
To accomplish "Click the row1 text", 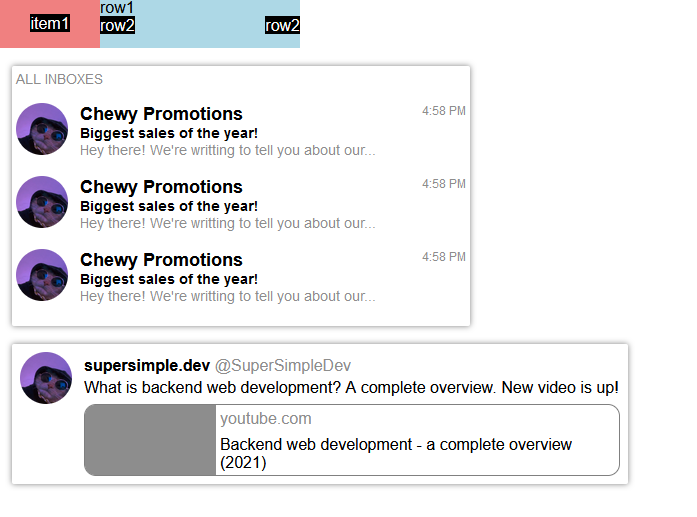I will tap(117, 8).
